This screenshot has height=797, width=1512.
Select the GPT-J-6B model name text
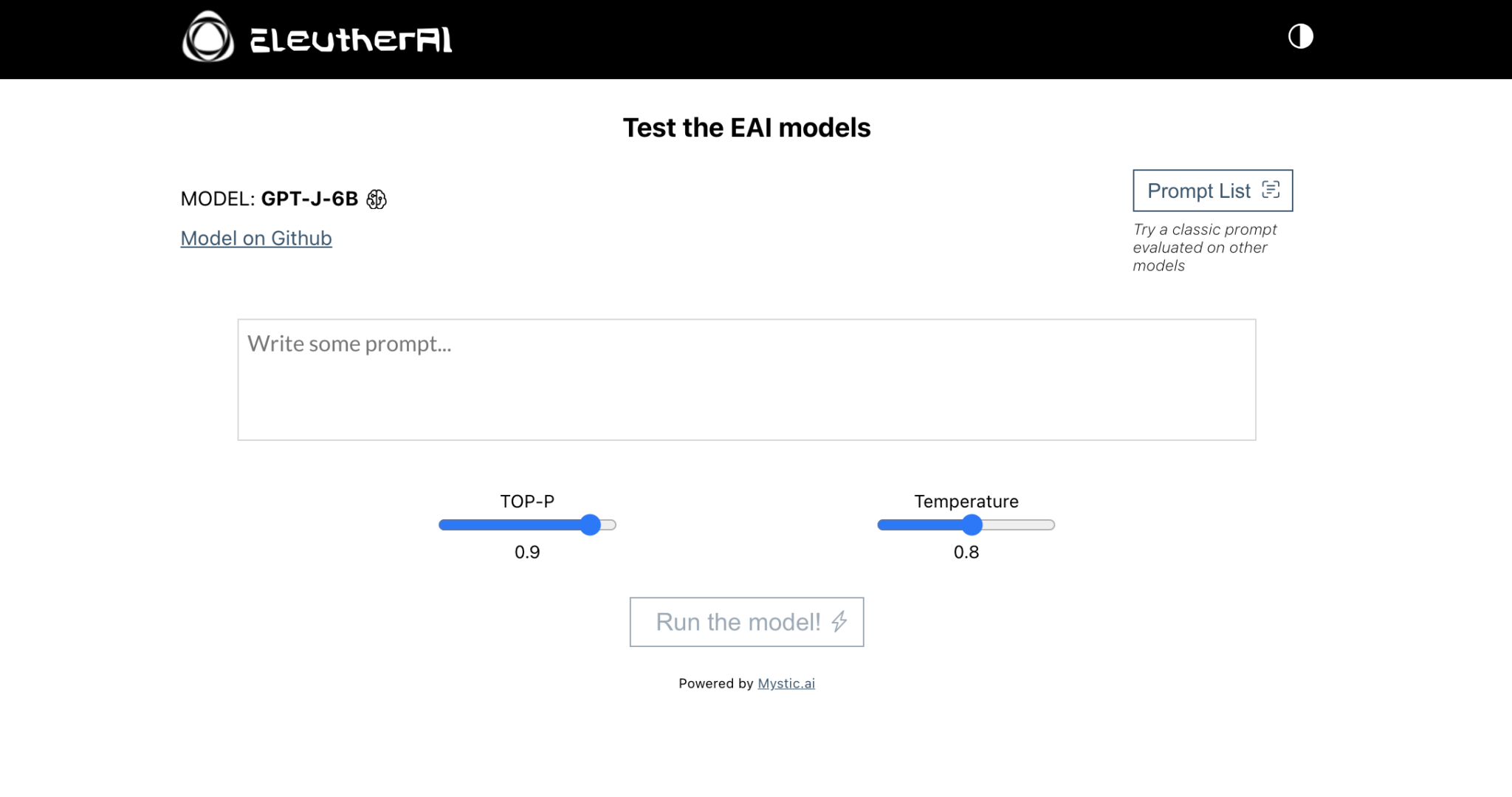[309, 199]
